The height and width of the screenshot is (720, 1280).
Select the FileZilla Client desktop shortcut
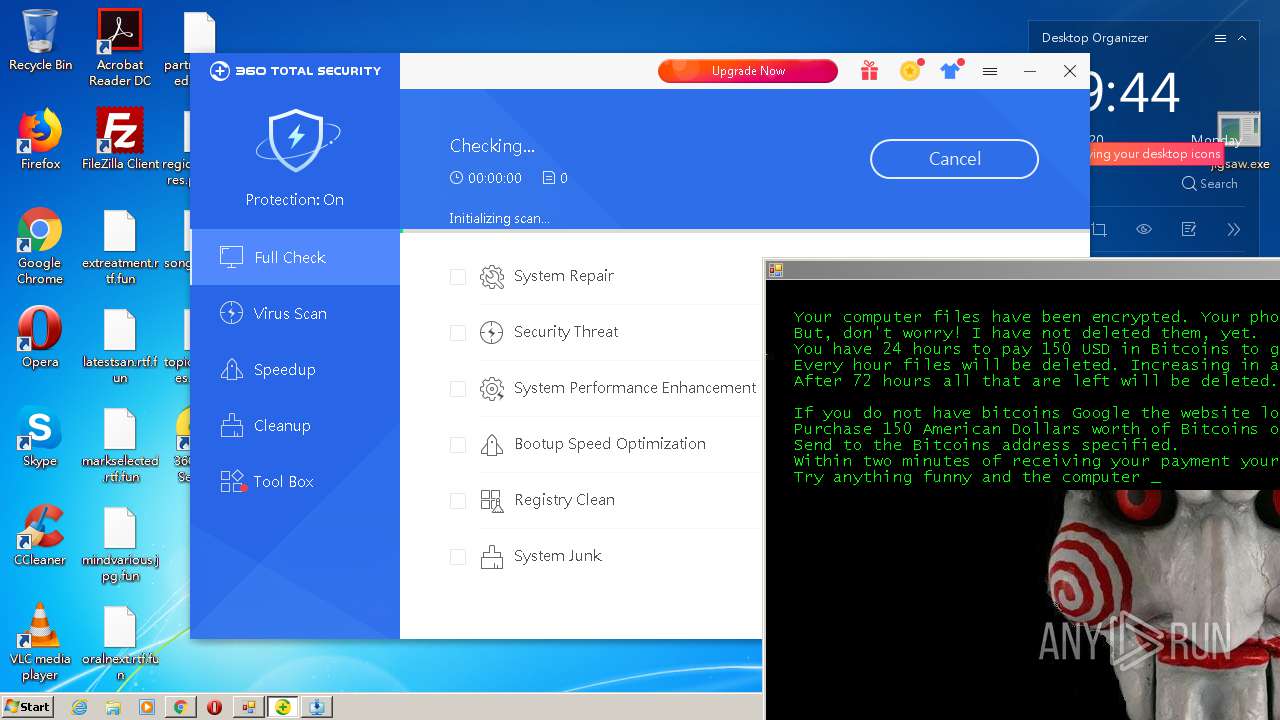tap(120, 139)
